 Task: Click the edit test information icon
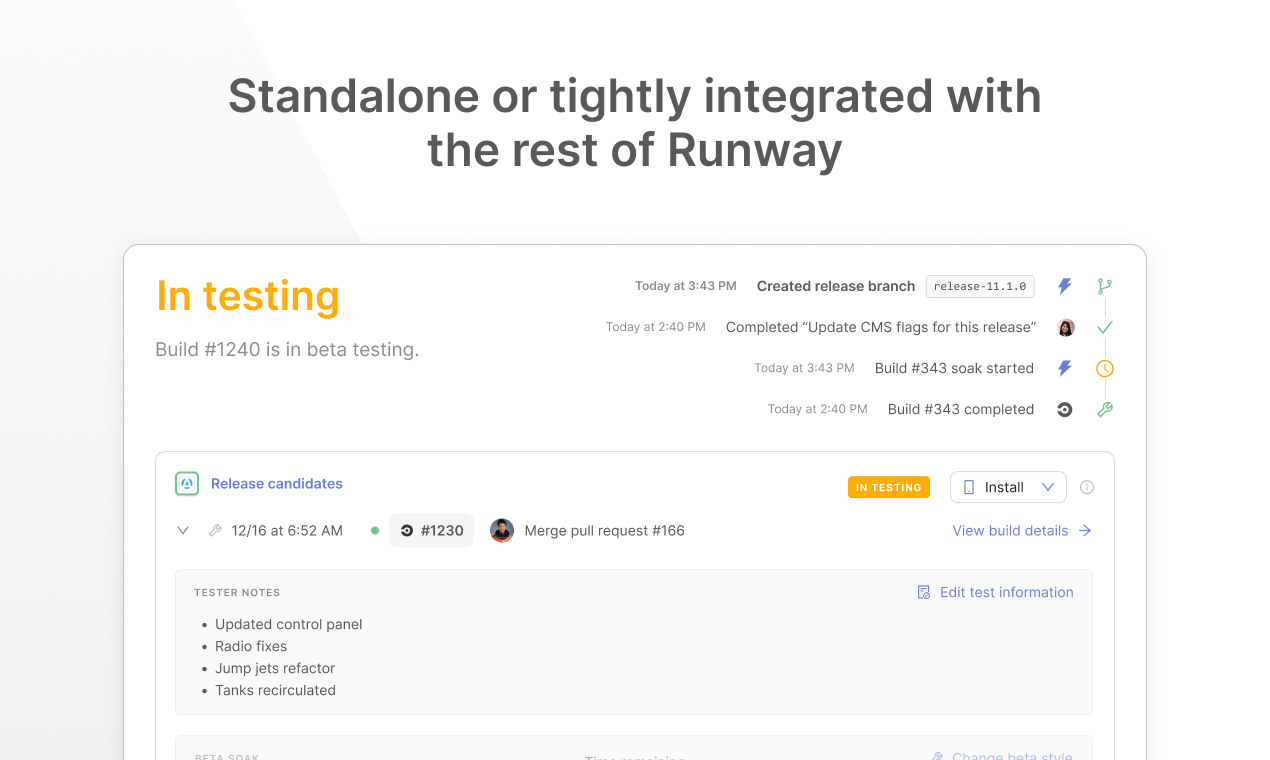coord(924,592)
